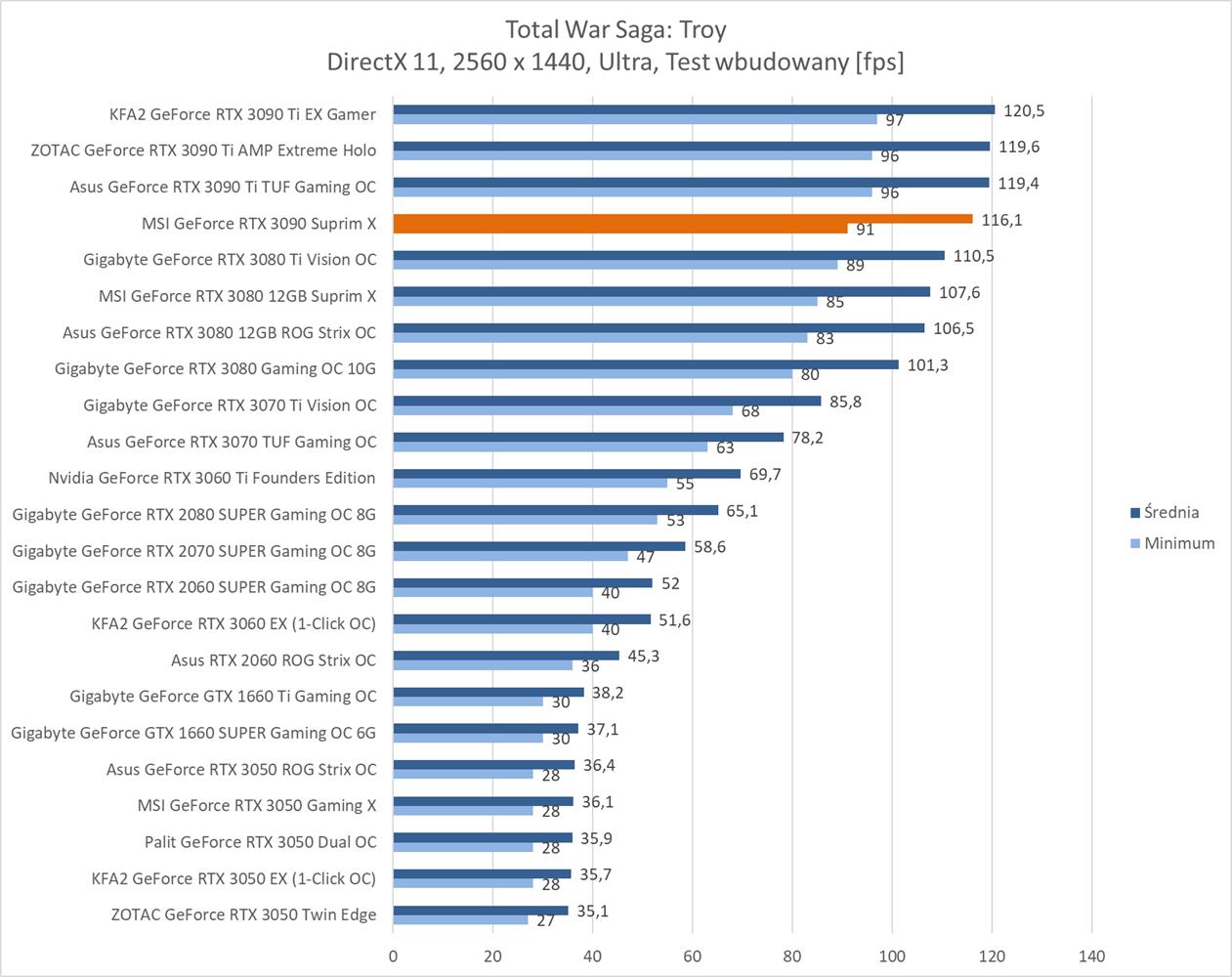Viewport: 1232px width, 977px height.
Task: Click the light blue Minimum legend swatch
Action: point(1135,543)
